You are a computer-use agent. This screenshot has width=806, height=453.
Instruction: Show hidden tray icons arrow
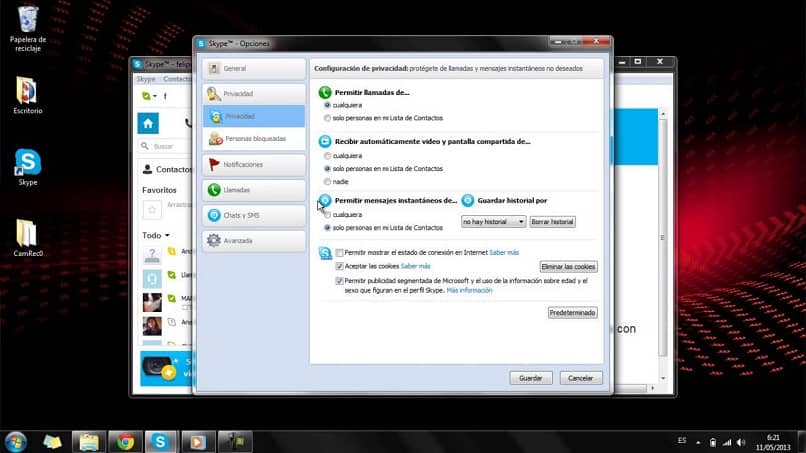click(698, 442)
